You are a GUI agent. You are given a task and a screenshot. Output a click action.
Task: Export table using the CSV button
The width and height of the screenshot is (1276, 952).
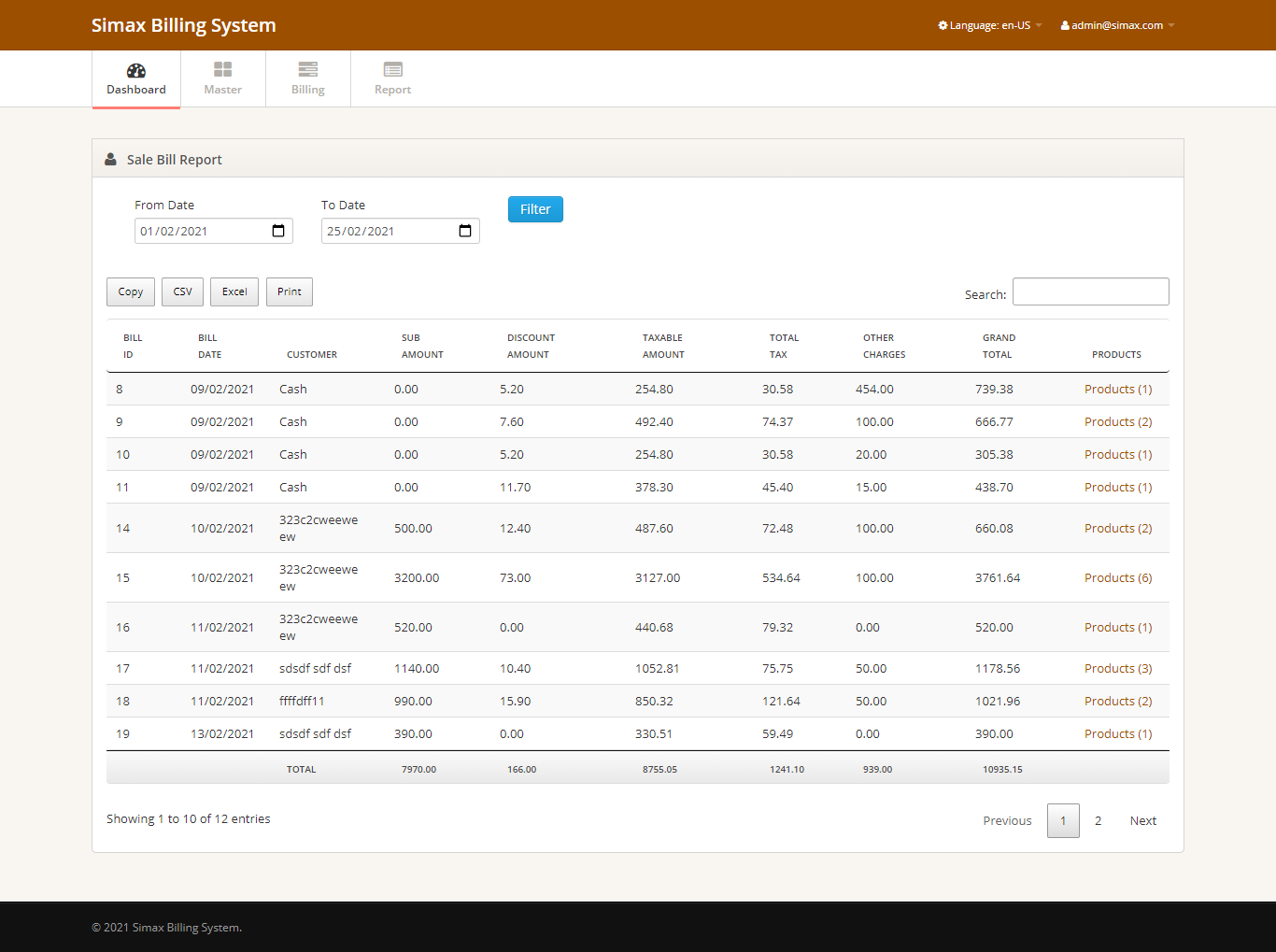(183, 291)
